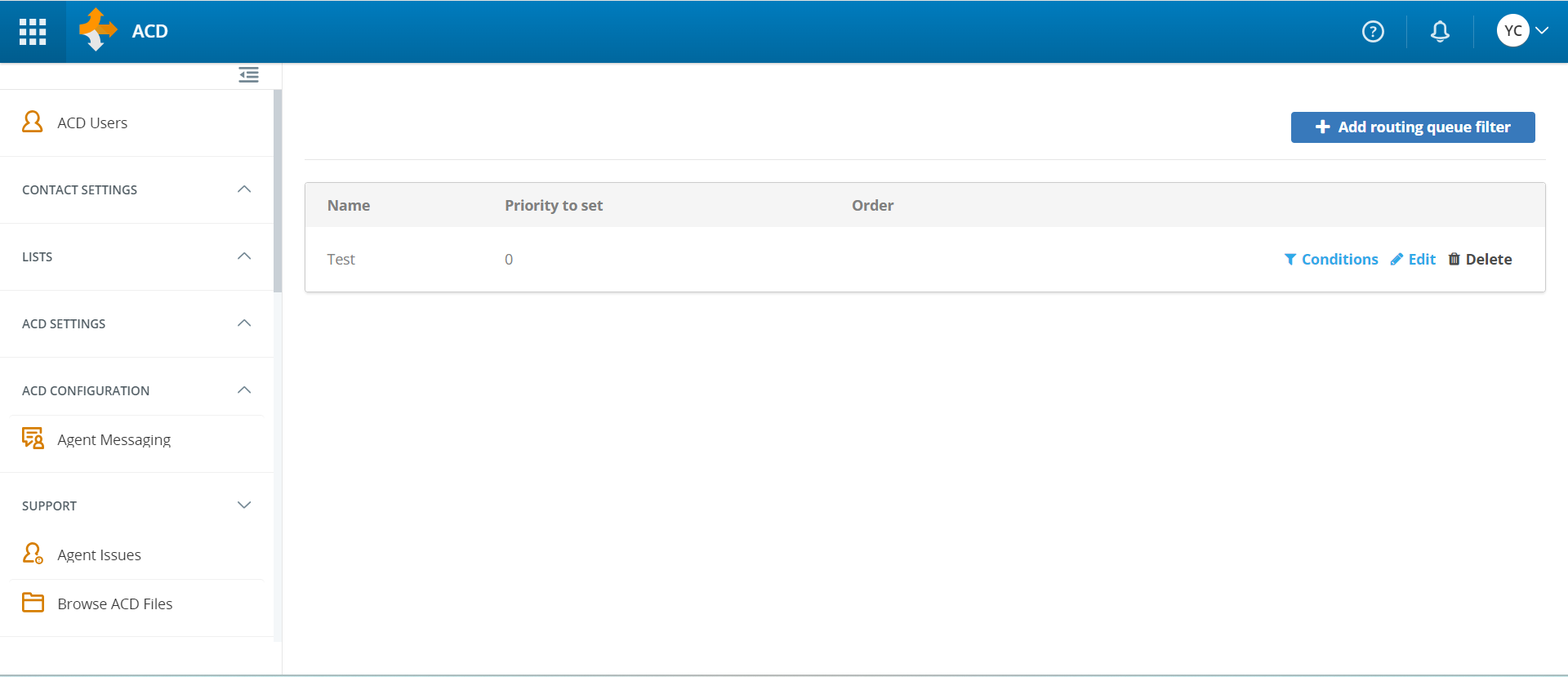This screenshot has width=1568, height=677.
Task: Collapse the Support section chevron
Action: coord(243,506)
